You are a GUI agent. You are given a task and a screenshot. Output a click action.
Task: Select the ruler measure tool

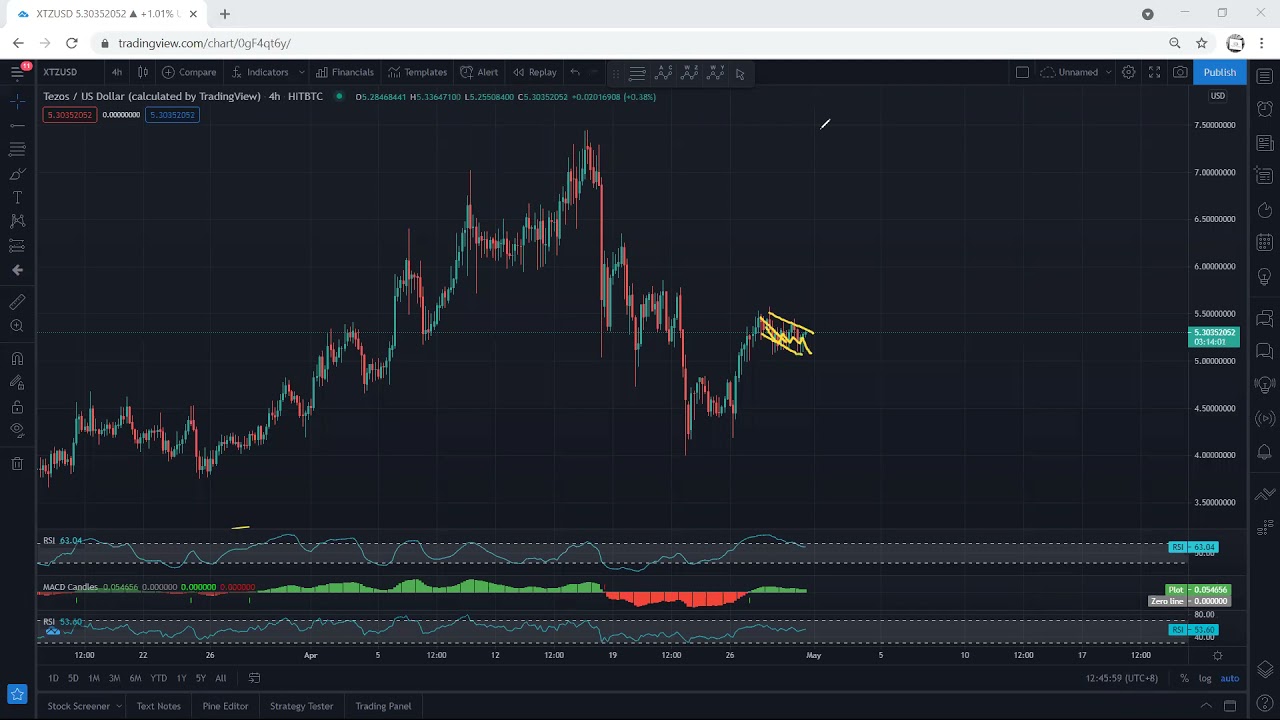pos(17,302)
